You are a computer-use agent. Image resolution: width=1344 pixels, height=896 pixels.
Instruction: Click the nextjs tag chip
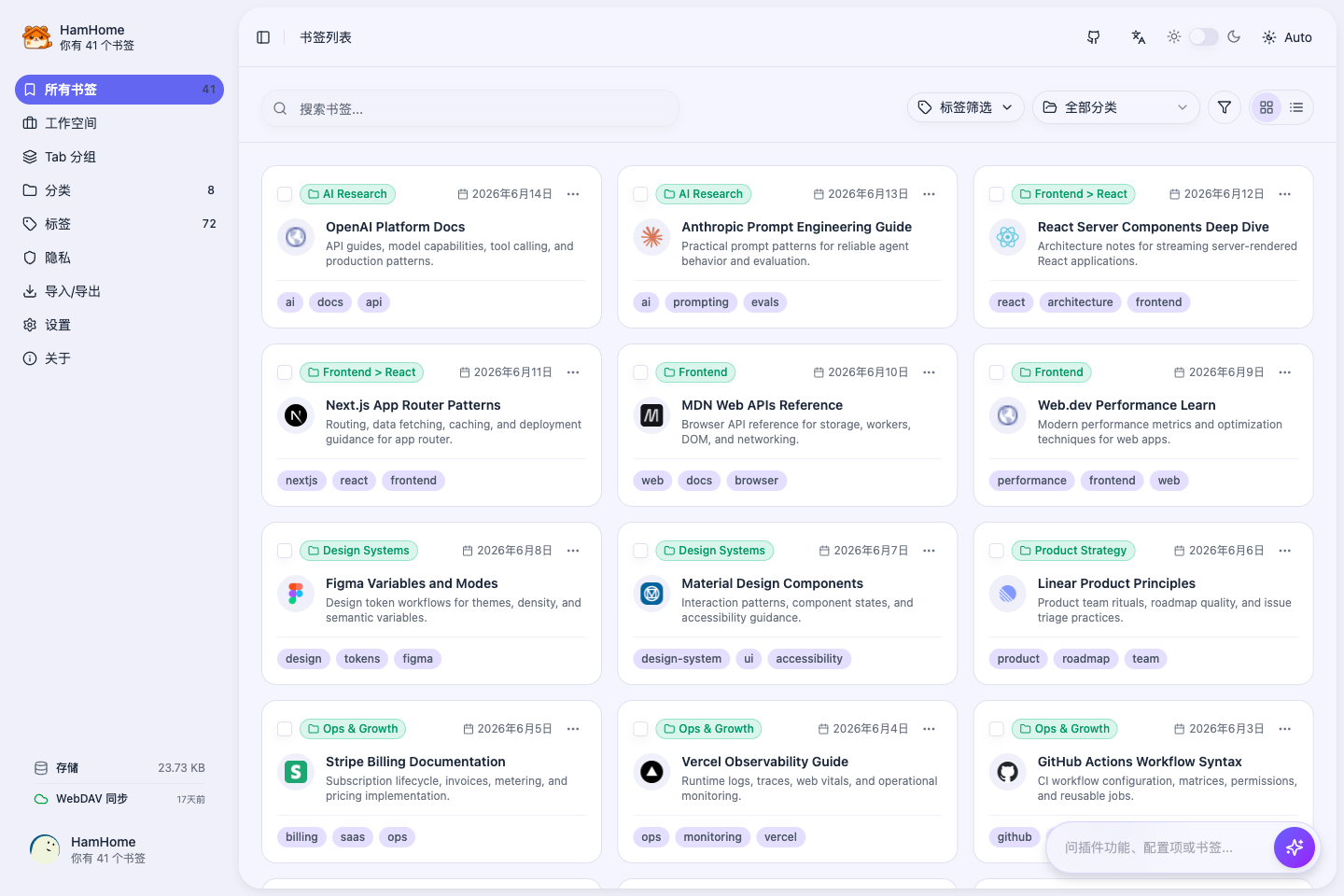[x=301, y=481]
